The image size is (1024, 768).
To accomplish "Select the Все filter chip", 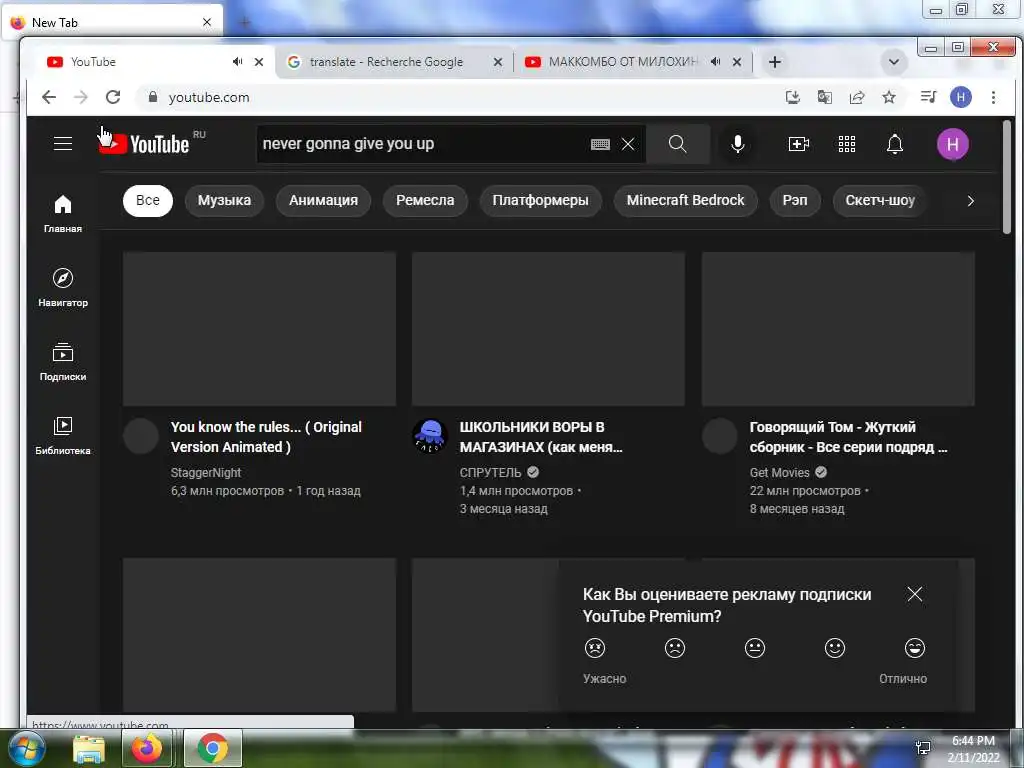I will click(x=148, y=200).
